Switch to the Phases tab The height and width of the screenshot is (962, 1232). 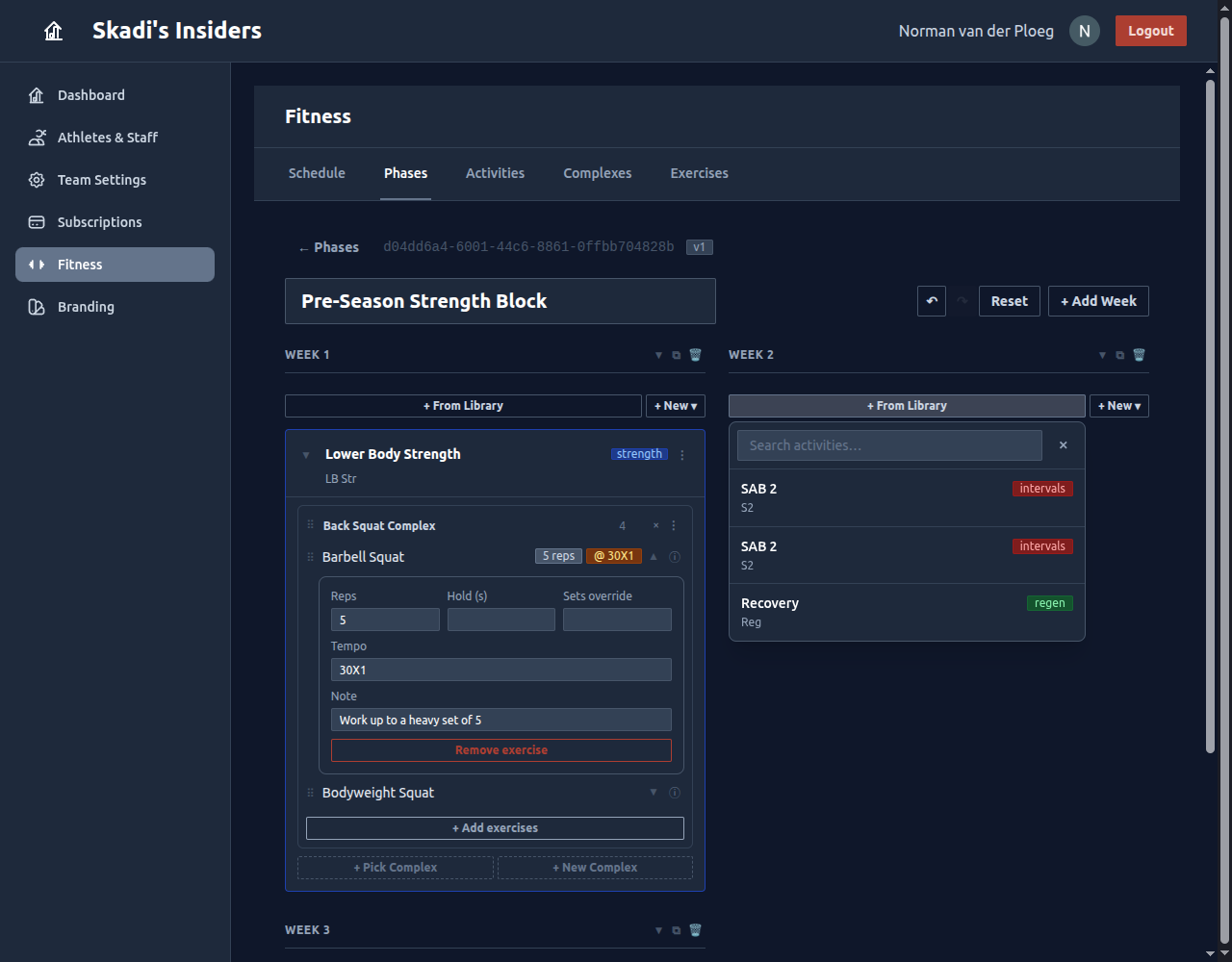(x=405, y=173)
